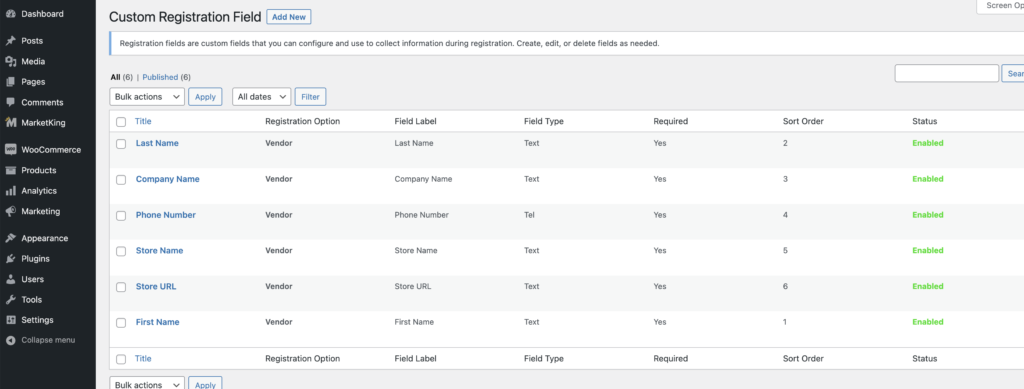Click the Tools wrench icon

(10, 300)
